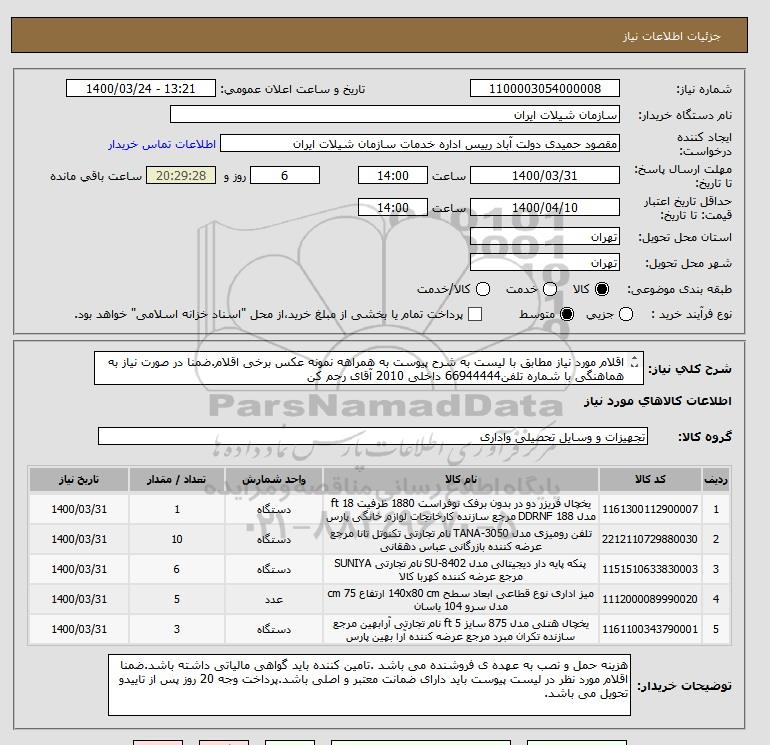Click the واحد شمارش column header

point(274,479)
